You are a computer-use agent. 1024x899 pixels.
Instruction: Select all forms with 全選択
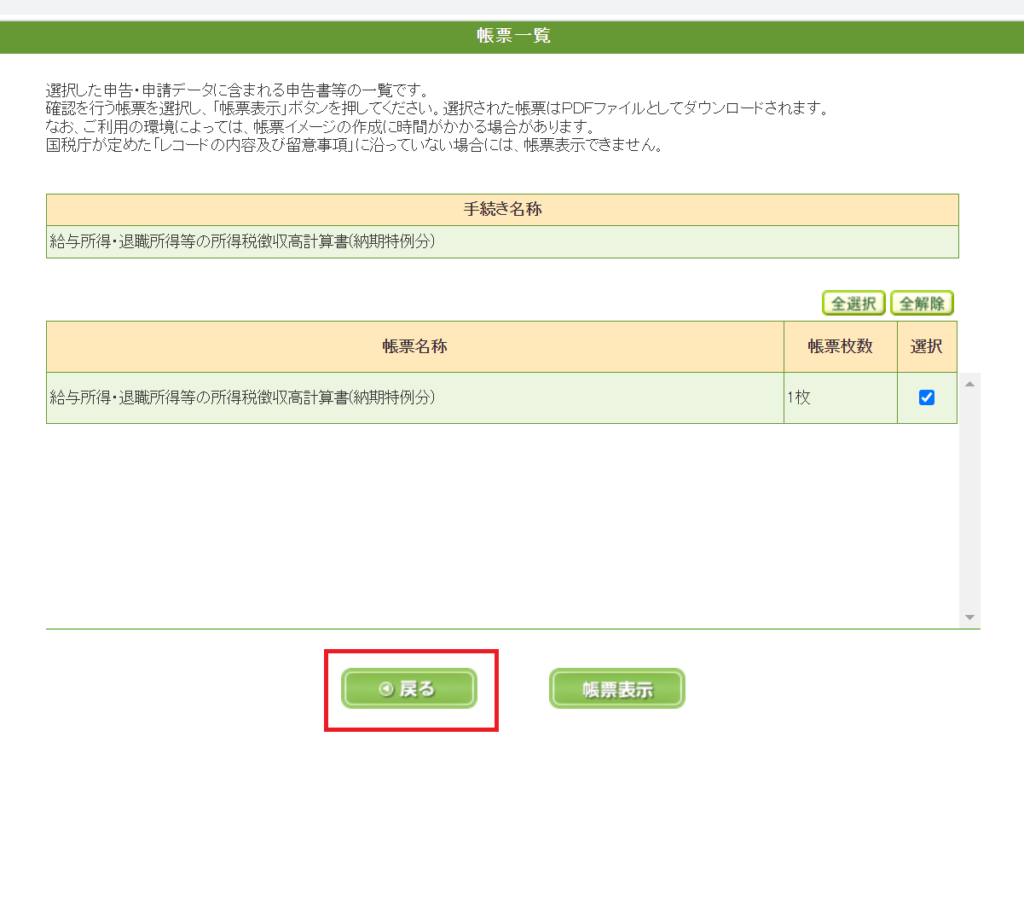click(853, 303)
